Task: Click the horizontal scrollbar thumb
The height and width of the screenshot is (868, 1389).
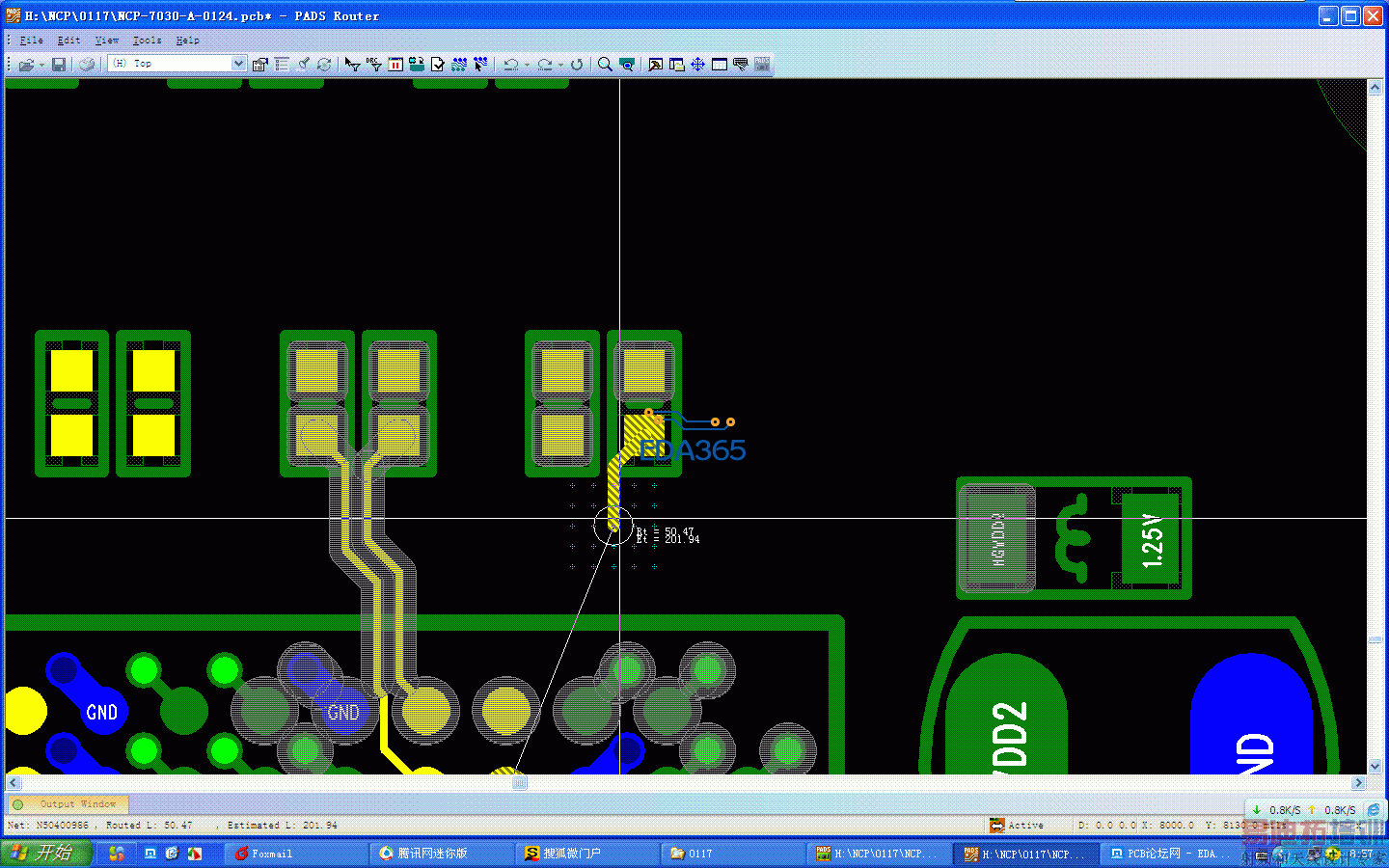Action: (520, 783)
